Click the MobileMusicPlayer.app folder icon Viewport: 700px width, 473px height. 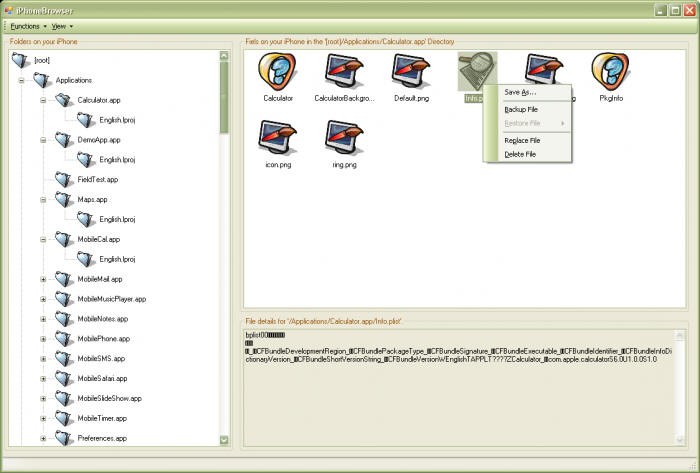[64, 299]
